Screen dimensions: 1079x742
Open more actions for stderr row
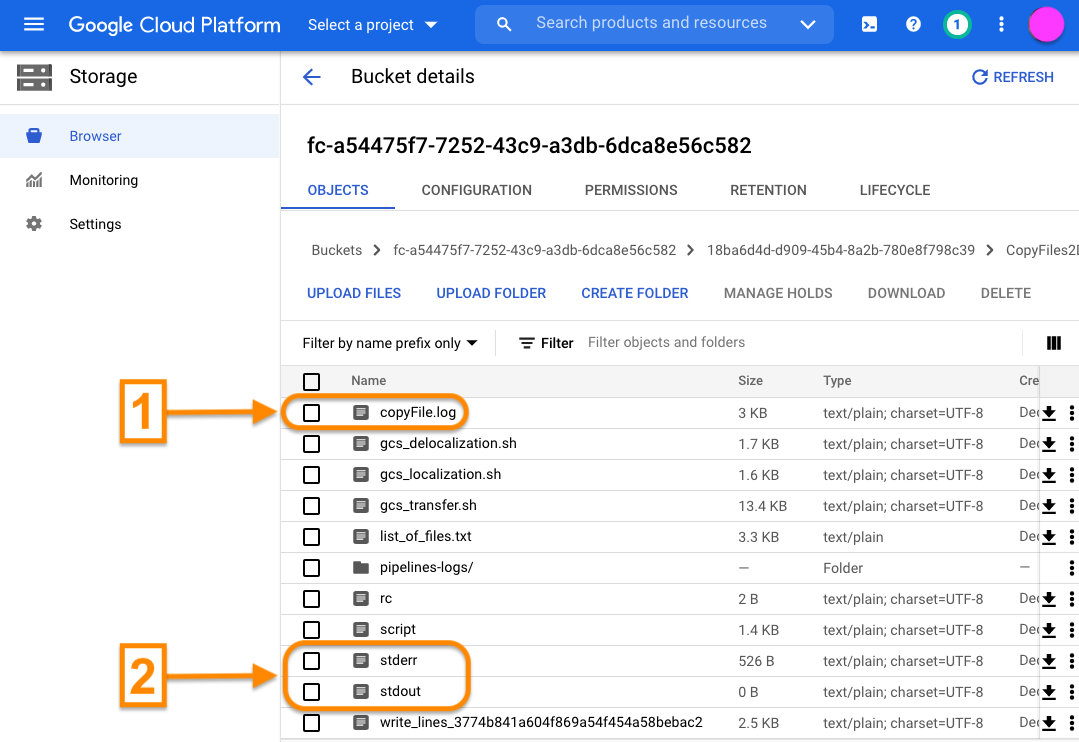click(x=1071, y=661)
